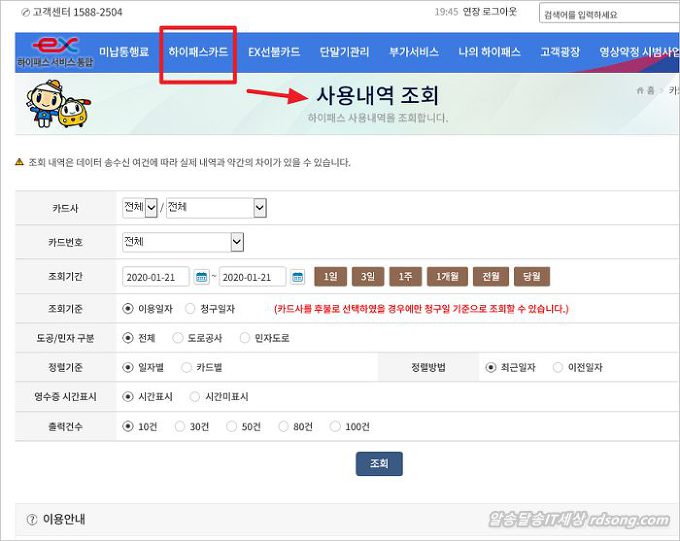The width and height of the screenshot is (680, 541).
Task: Go to the 미납통행료 menu
Action: 124,52
